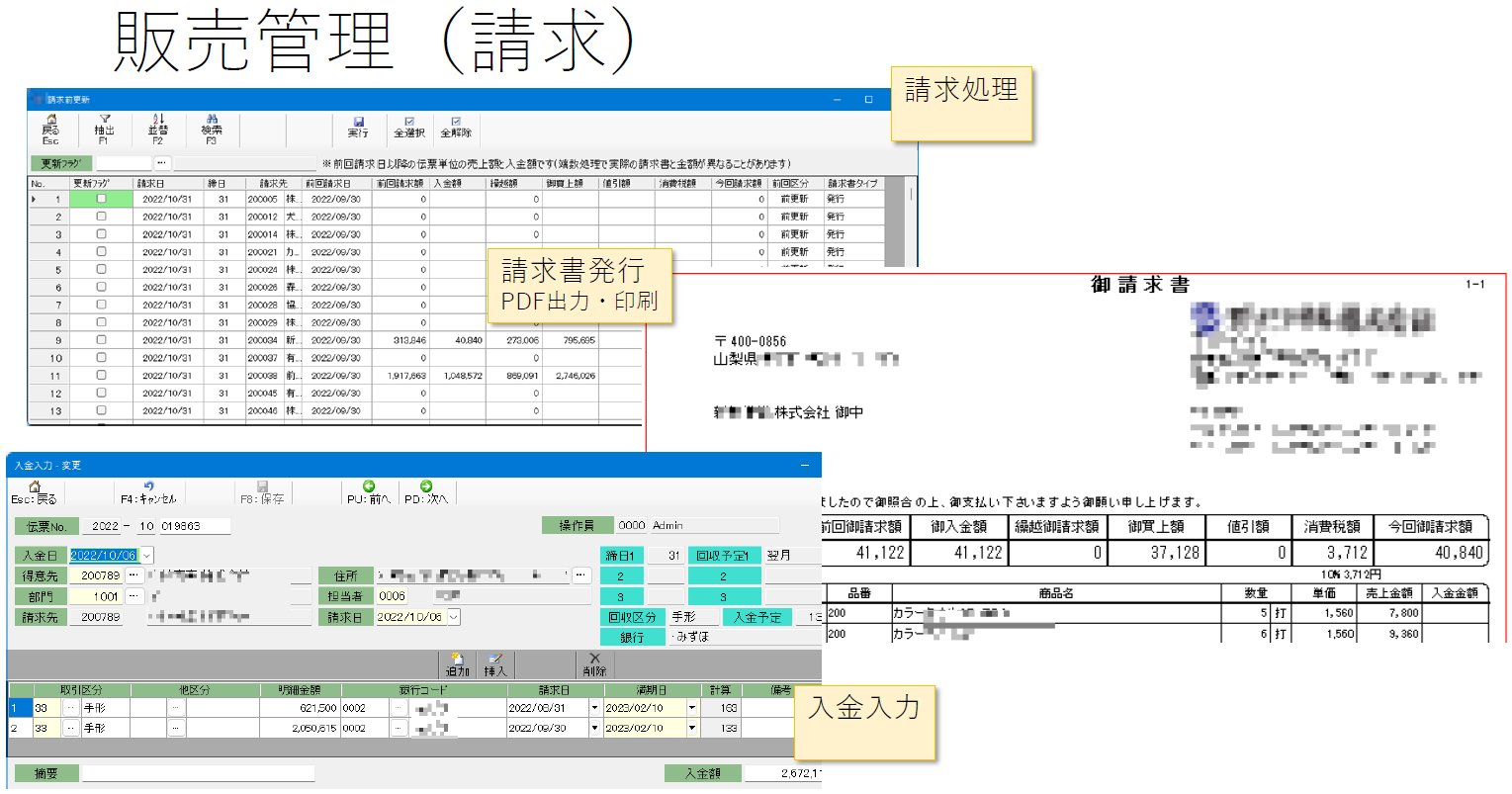This screenshot has height=794, width=1512.
Task: Click the 削除 delete-row icon
Action: click(x=594, y=663)
